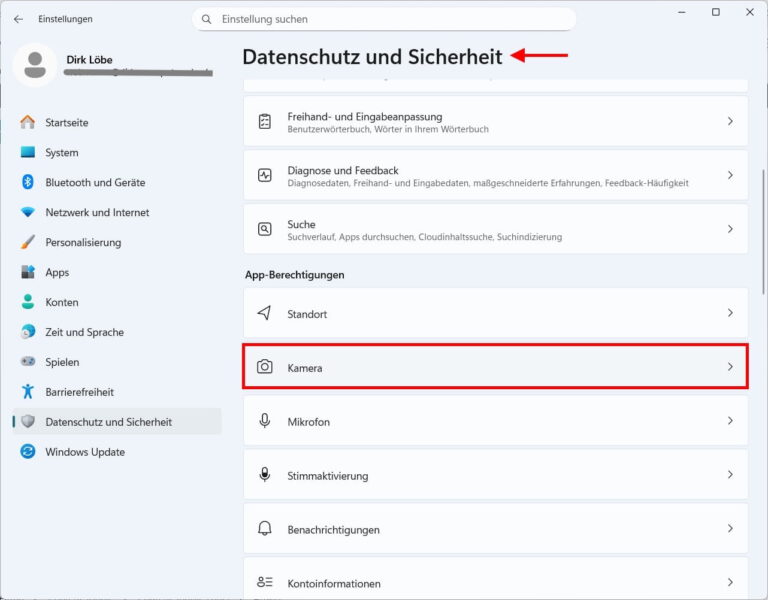This screenshot has width=768, height=600.
Task: Select Windows Update label in sidebar
Action: 85,452
